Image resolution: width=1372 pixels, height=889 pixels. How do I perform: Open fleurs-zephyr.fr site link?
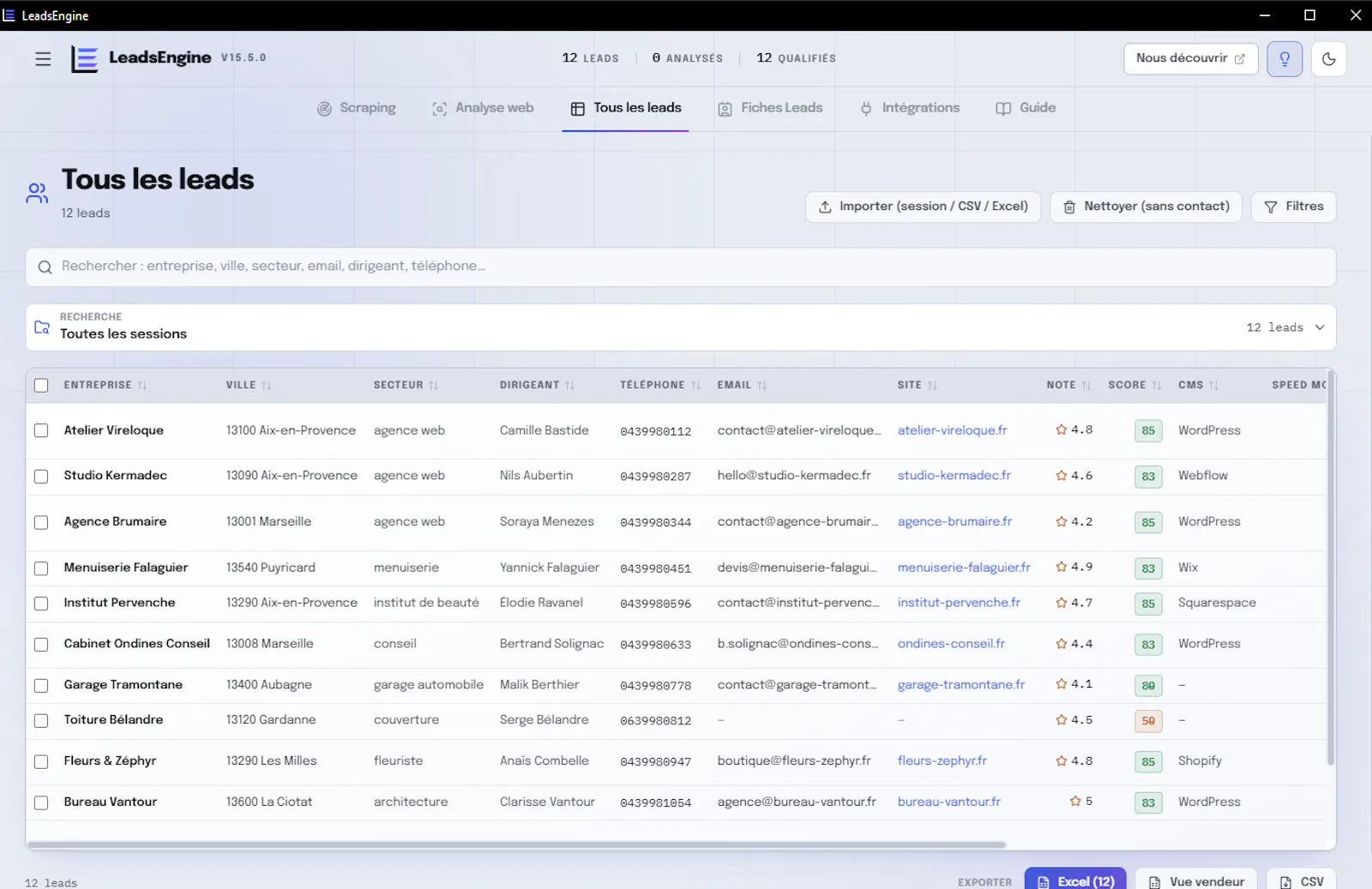tap(942, 760)
